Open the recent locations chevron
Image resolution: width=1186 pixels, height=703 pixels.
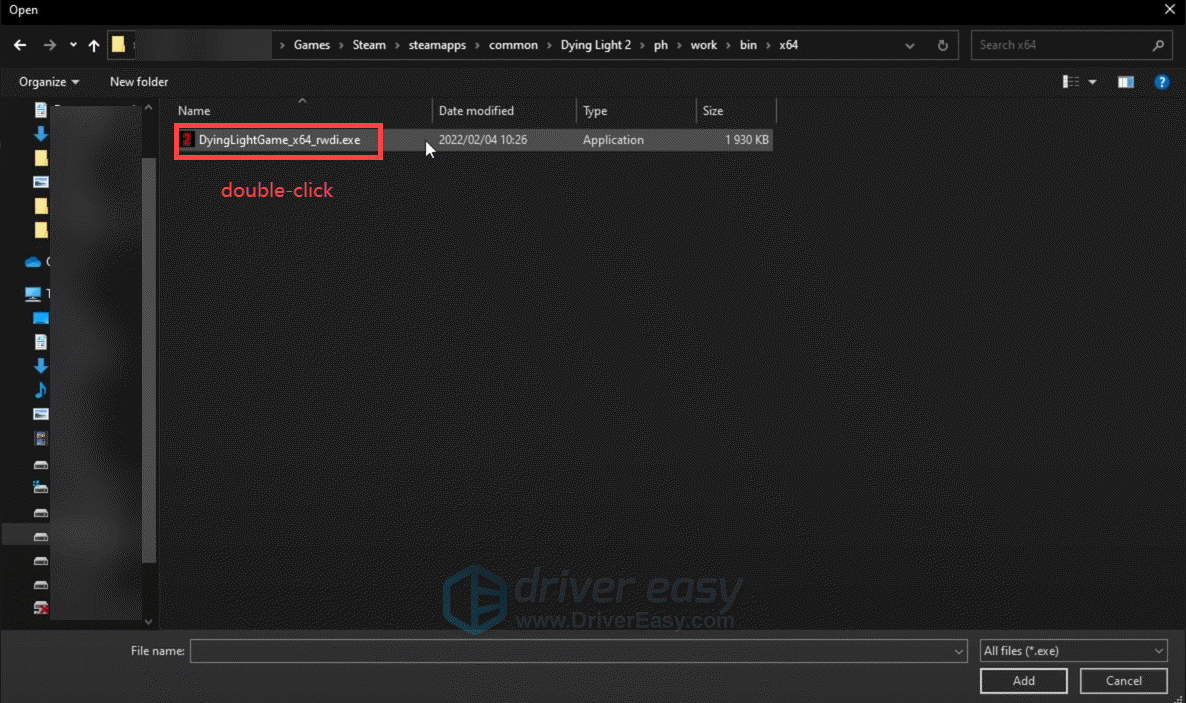[x=73, y=45]
